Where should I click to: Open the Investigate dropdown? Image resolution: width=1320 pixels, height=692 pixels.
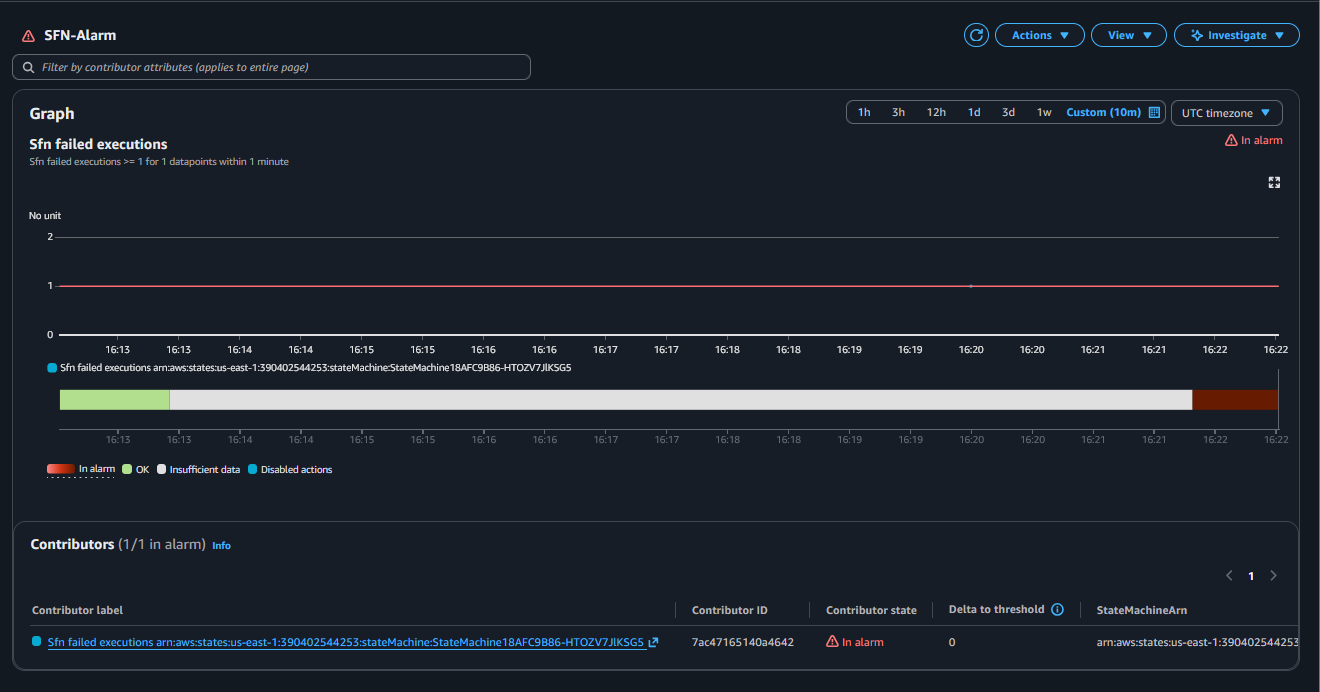click(1236, 34)
